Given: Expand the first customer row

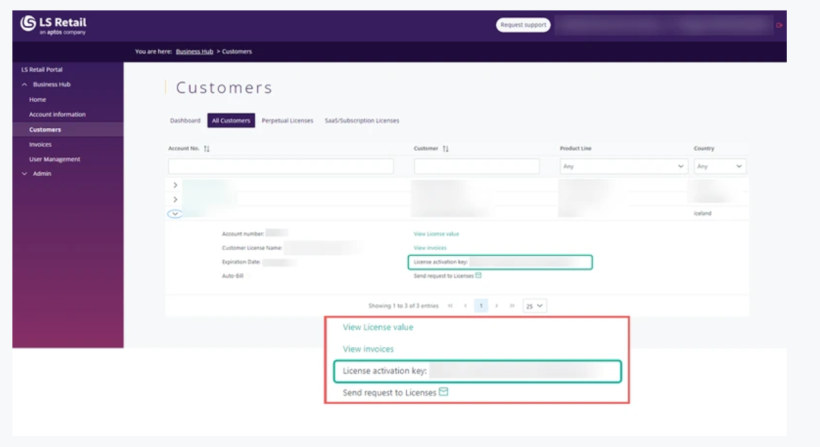Looking at the screenshot, I should click(x=175, y=185).
